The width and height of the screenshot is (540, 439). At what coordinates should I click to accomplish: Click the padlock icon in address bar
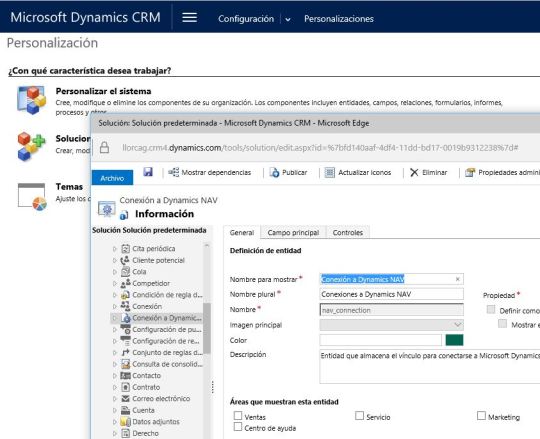click(104, 148)
